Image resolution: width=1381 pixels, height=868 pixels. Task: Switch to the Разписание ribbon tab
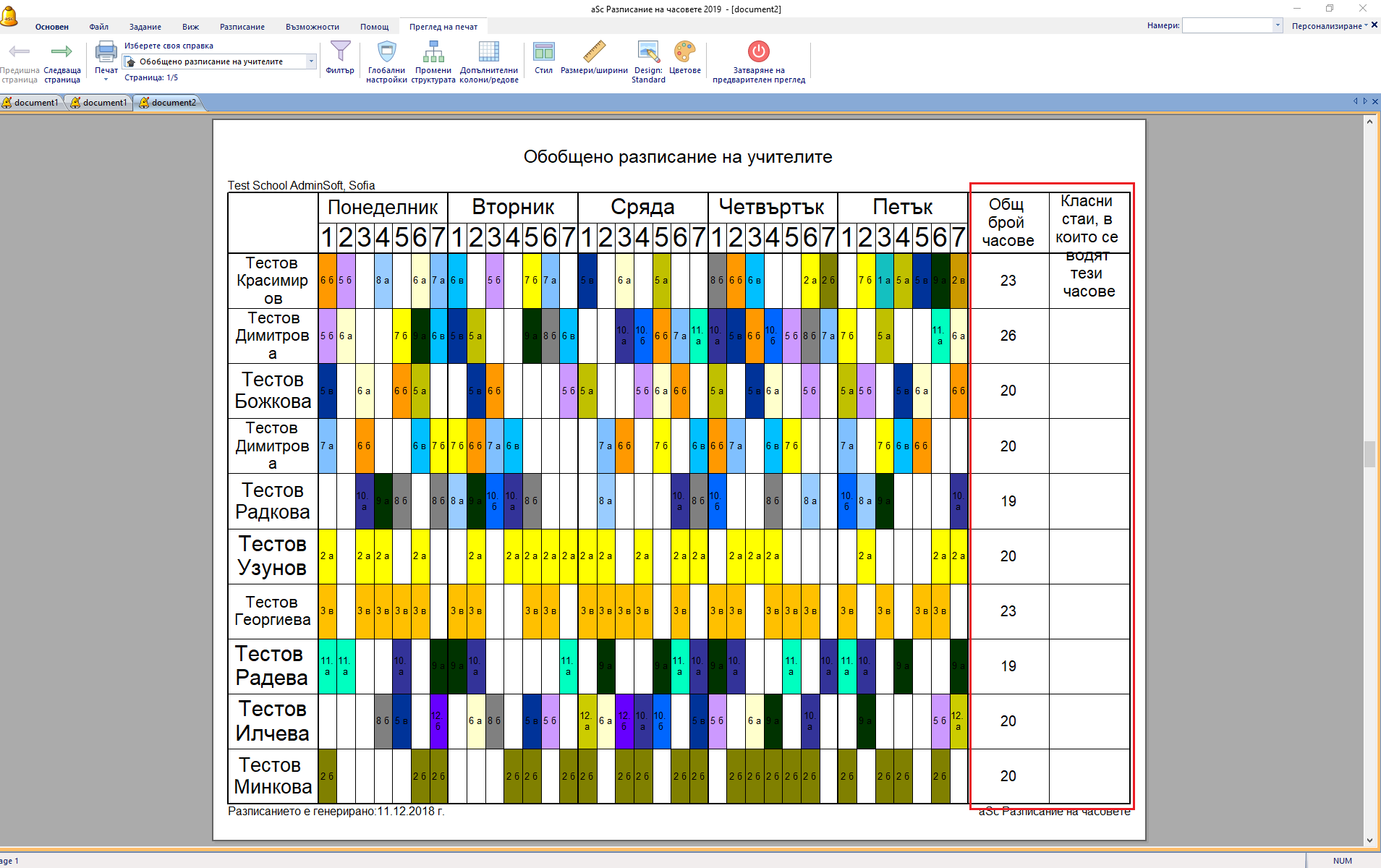242,27
